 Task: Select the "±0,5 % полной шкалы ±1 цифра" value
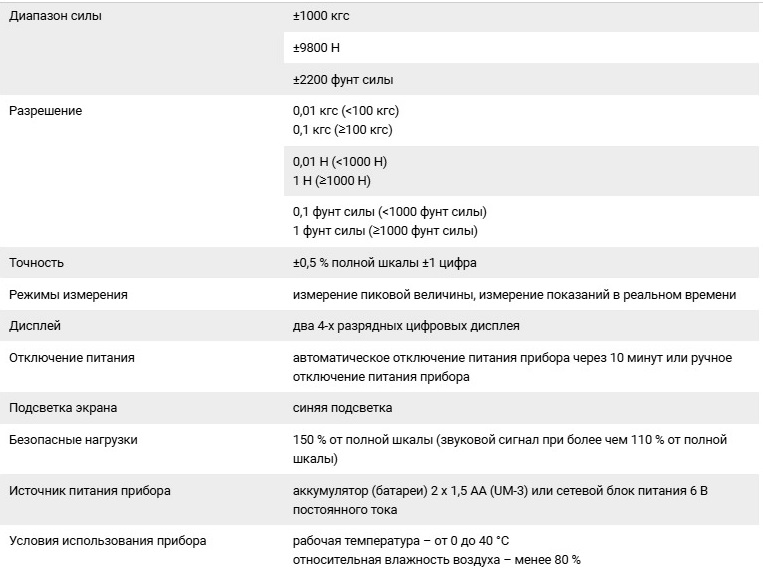click(x=384, y=263)
